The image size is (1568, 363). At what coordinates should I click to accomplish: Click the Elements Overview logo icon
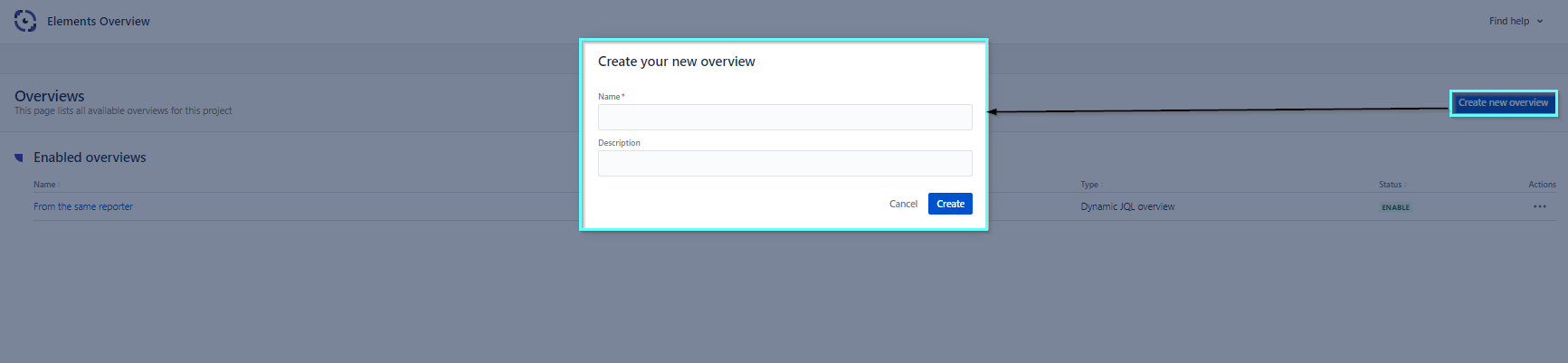tap(25, 21)
